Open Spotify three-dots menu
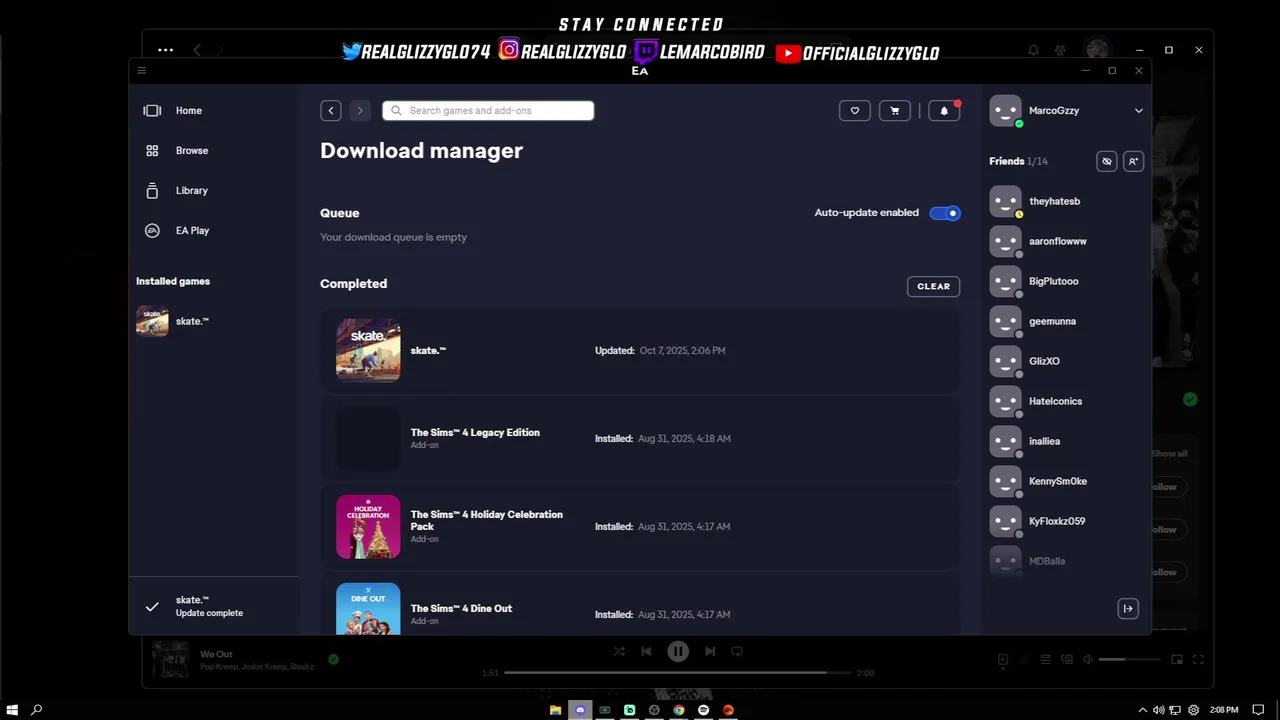The height and width of the screenshot is (720, 1280). point(165,50)
